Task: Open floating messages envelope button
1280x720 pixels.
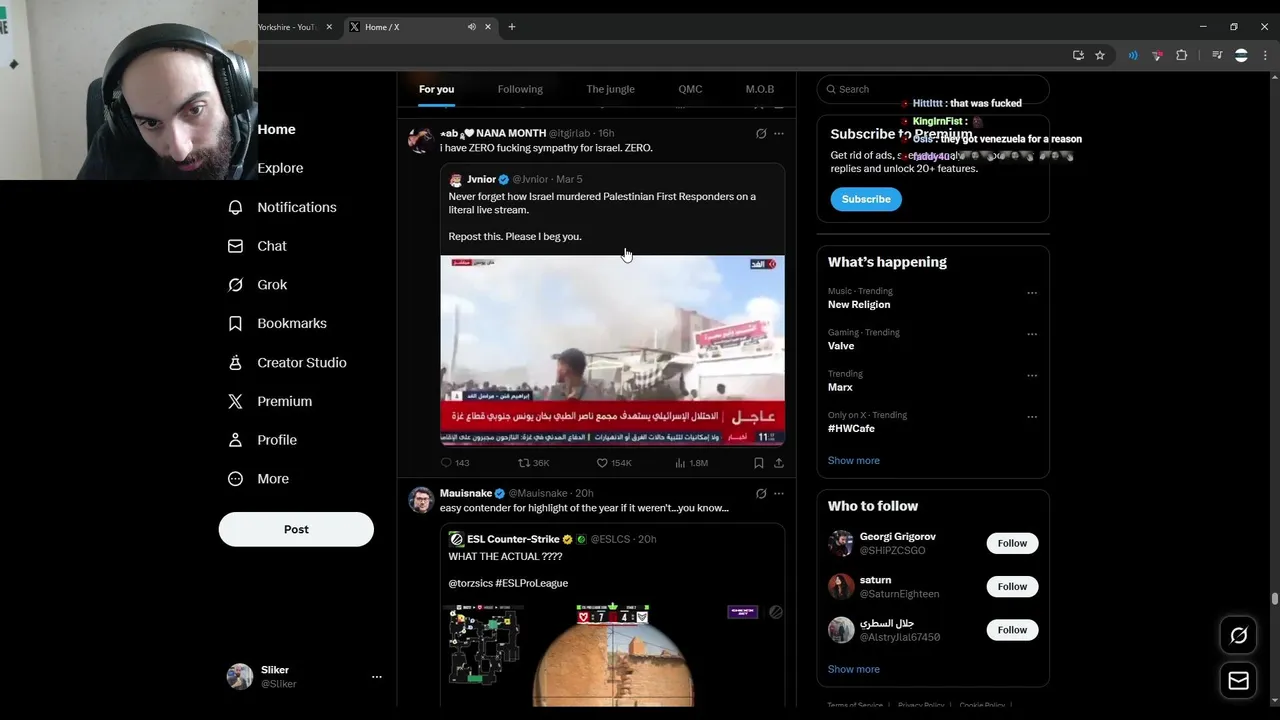Action: click(x=1238, y=681)
